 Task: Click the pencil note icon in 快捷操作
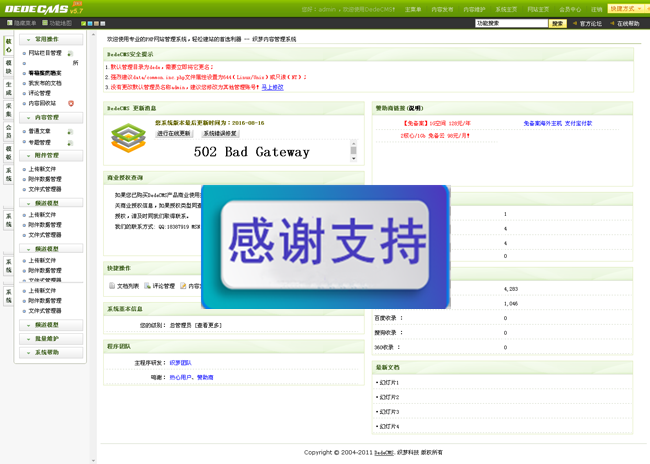pyautogui.click(x=183, y=286)
